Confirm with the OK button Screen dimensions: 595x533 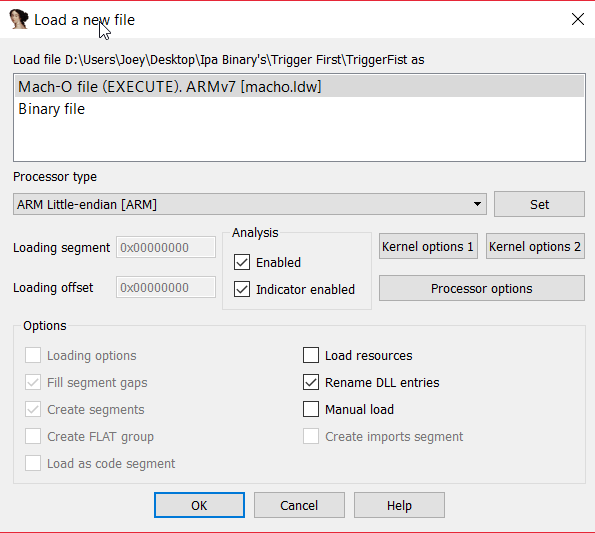(199, 505)
